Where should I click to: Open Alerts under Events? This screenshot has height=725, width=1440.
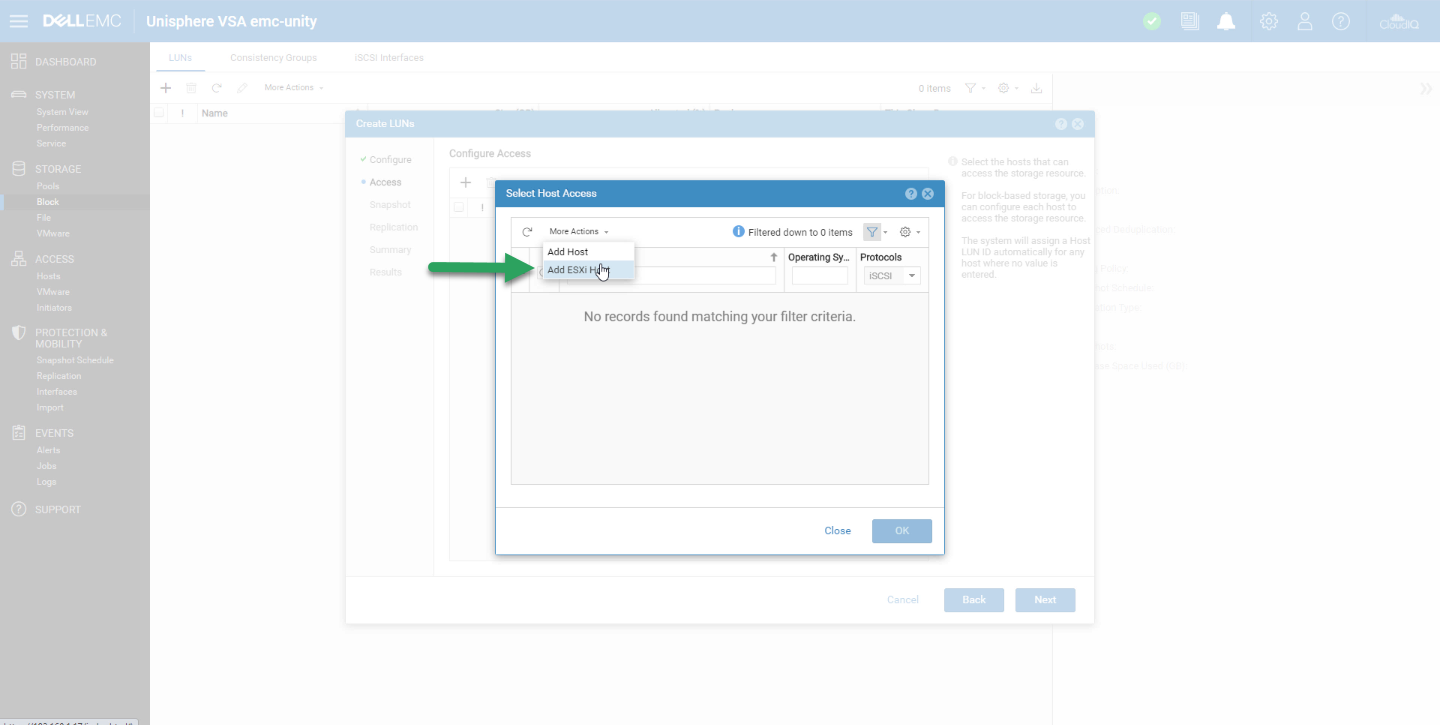click(x=49, y=450)
